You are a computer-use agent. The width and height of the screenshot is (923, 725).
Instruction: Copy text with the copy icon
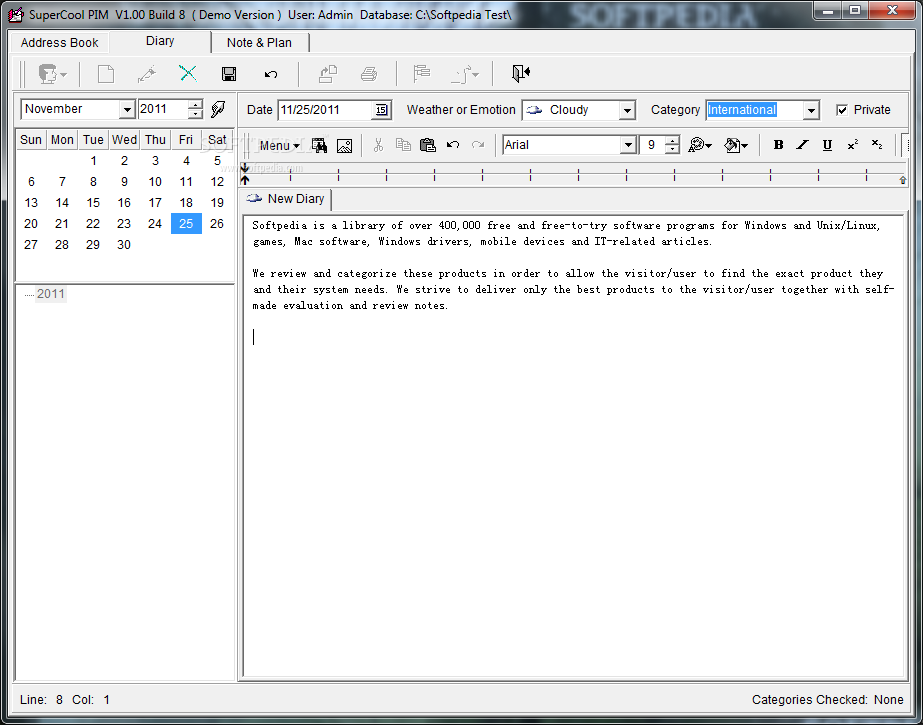point(403,145)
